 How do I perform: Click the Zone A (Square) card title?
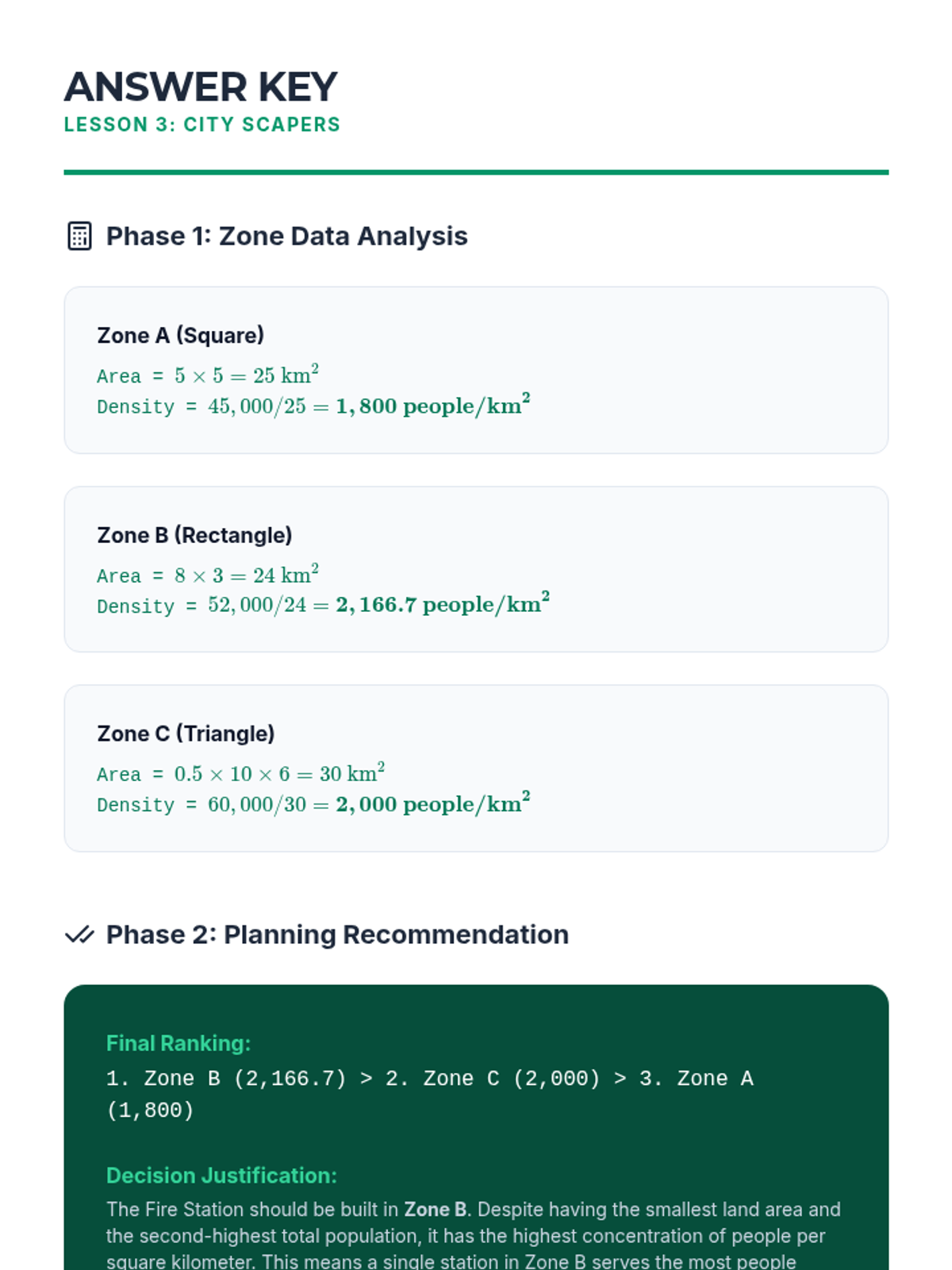[180, 336]
